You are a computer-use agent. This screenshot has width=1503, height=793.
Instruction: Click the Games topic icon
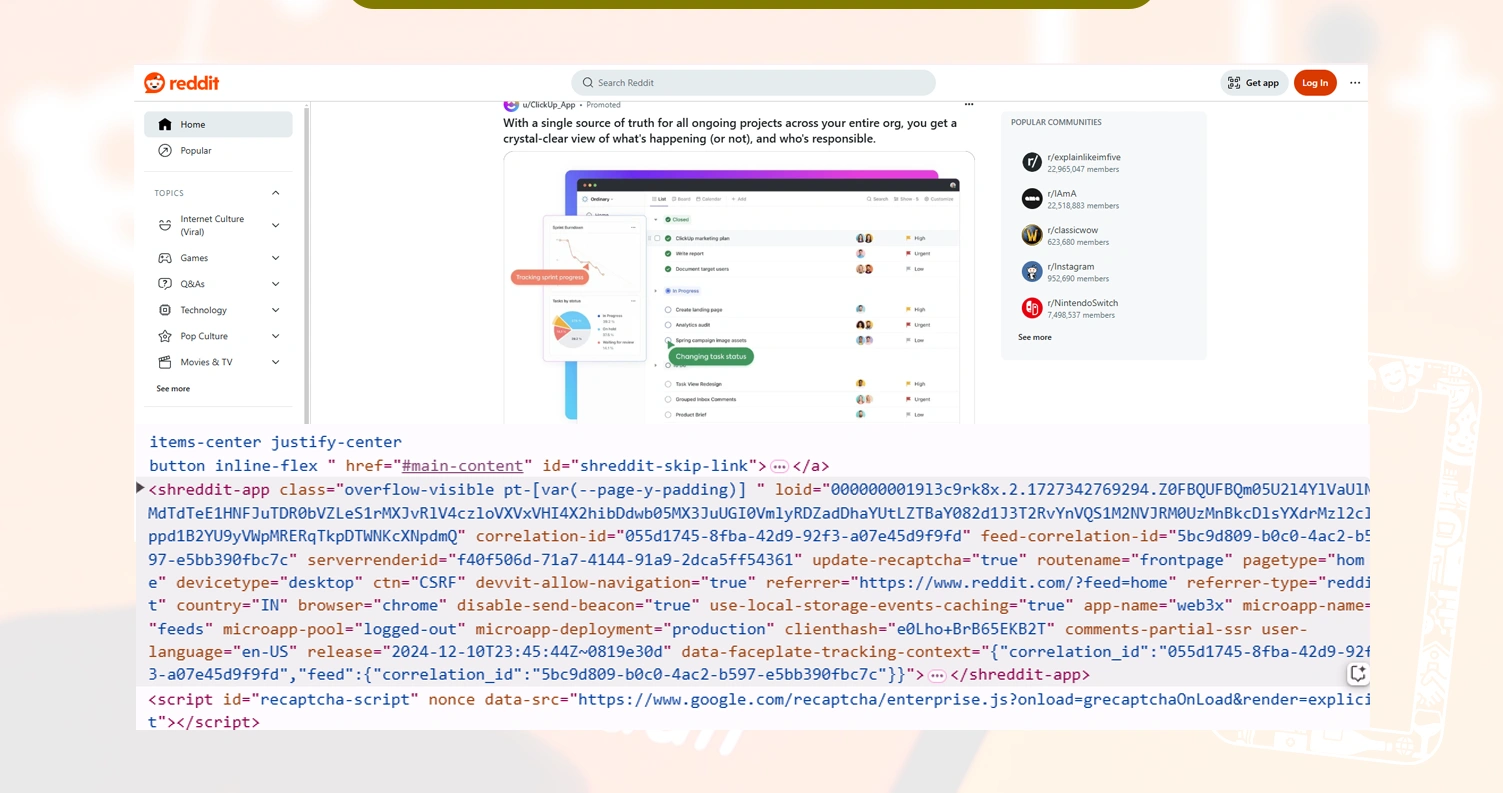pyautogui.click(x=164, y=258)
